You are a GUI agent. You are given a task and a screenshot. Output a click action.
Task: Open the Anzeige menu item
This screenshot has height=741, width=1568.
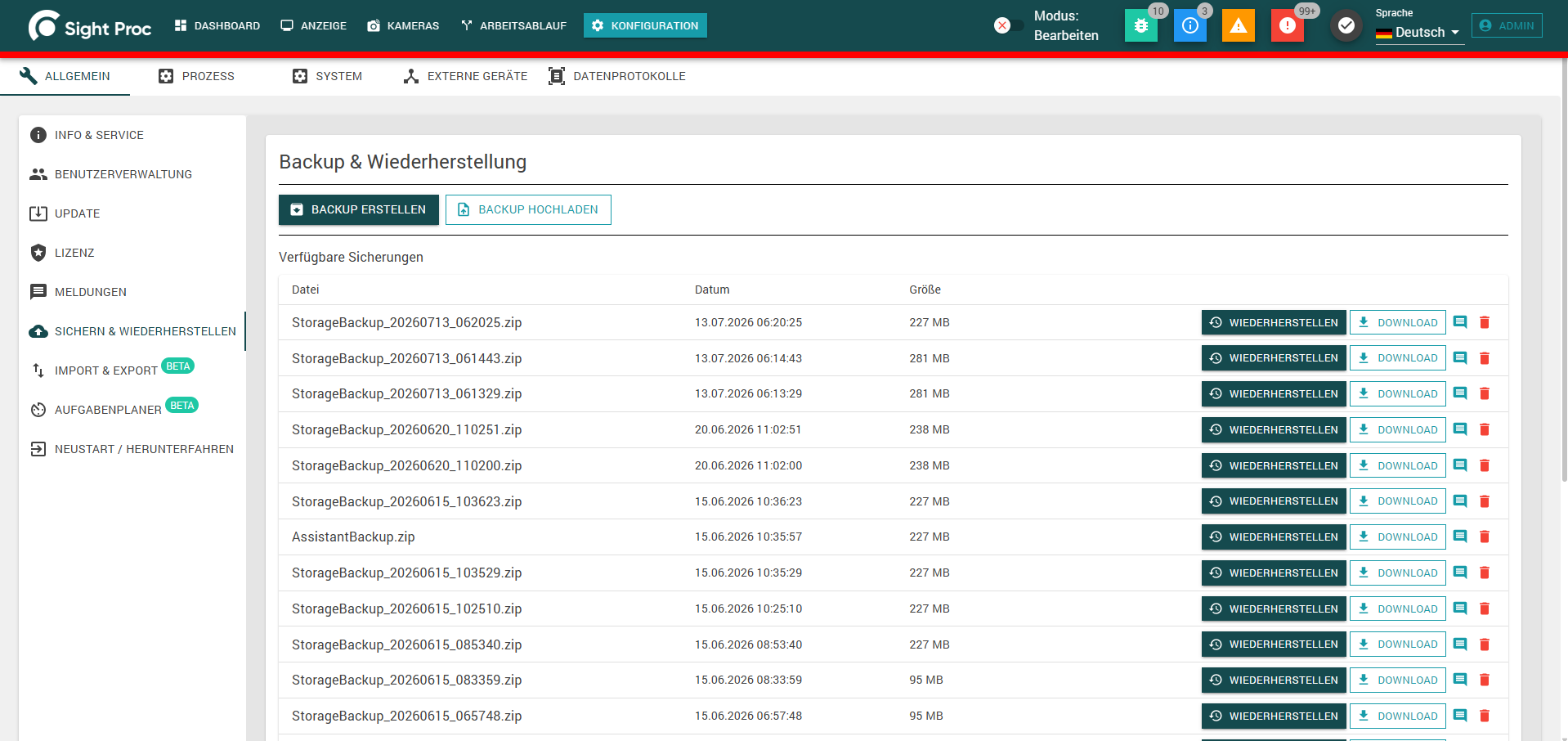coord(314,25)
